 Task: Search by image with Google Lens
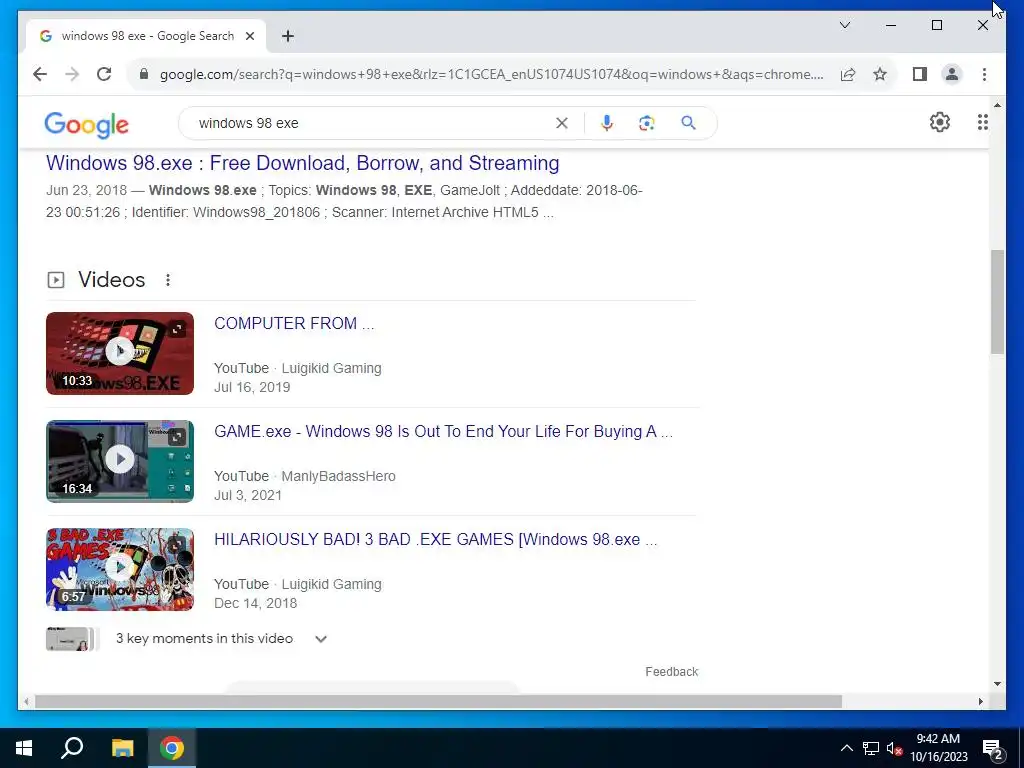coord(647,123)
